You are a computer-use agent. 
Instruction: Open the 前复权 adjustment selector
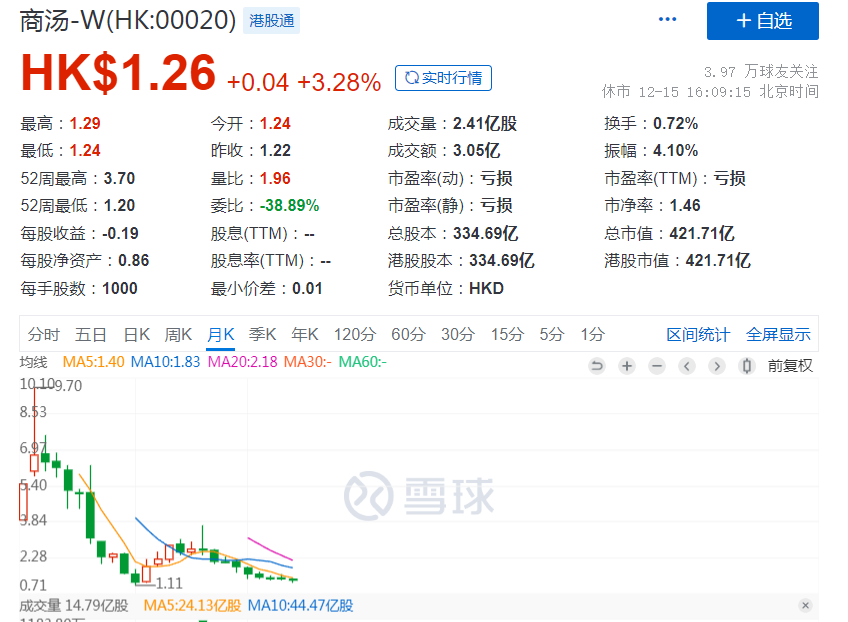(790, 367)
